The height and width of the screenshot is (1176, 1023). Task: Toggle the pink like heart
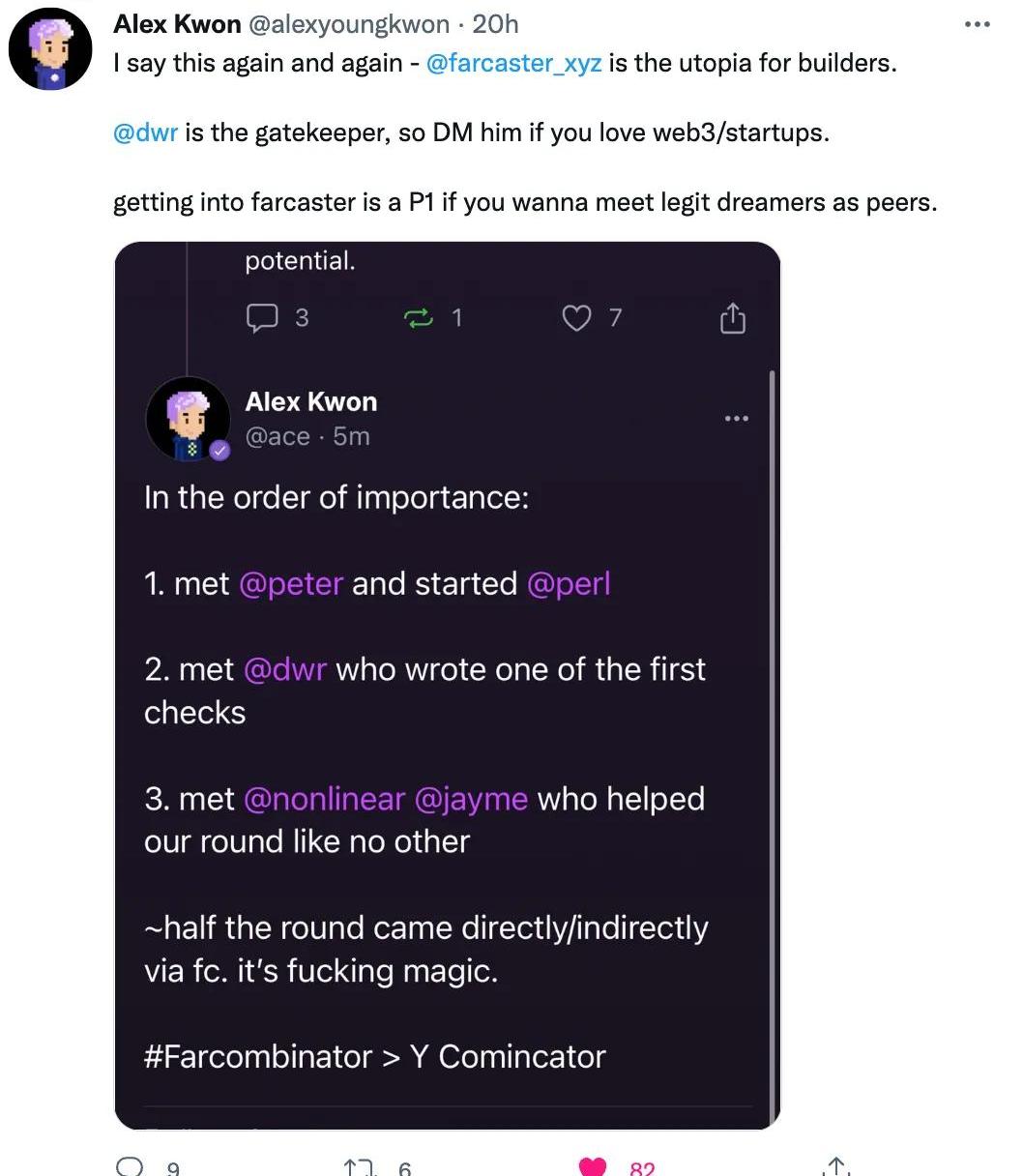pyautogui.click(x=592, y=1167)
